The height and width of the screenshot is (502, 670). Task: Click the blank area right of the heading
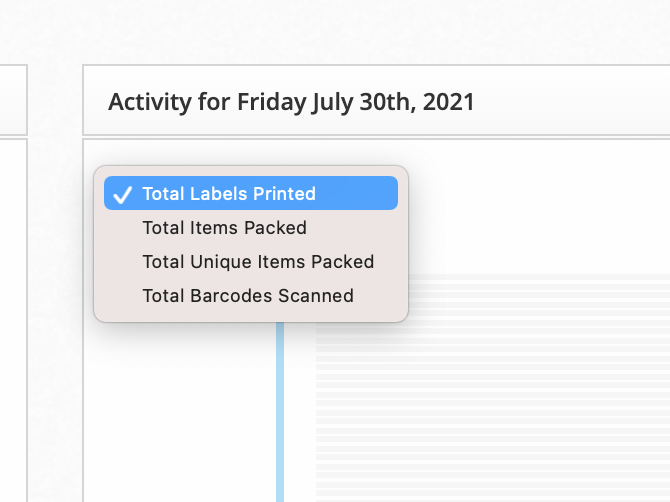pyautogui.click(x=570, y=102)
